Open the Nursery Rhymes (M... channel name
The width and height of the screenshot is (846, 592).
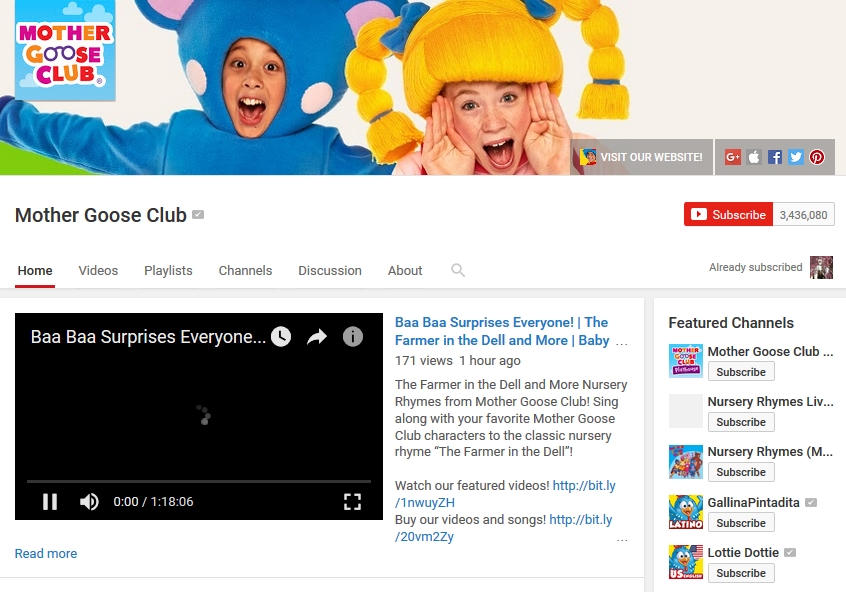click(x=770, y=452)
